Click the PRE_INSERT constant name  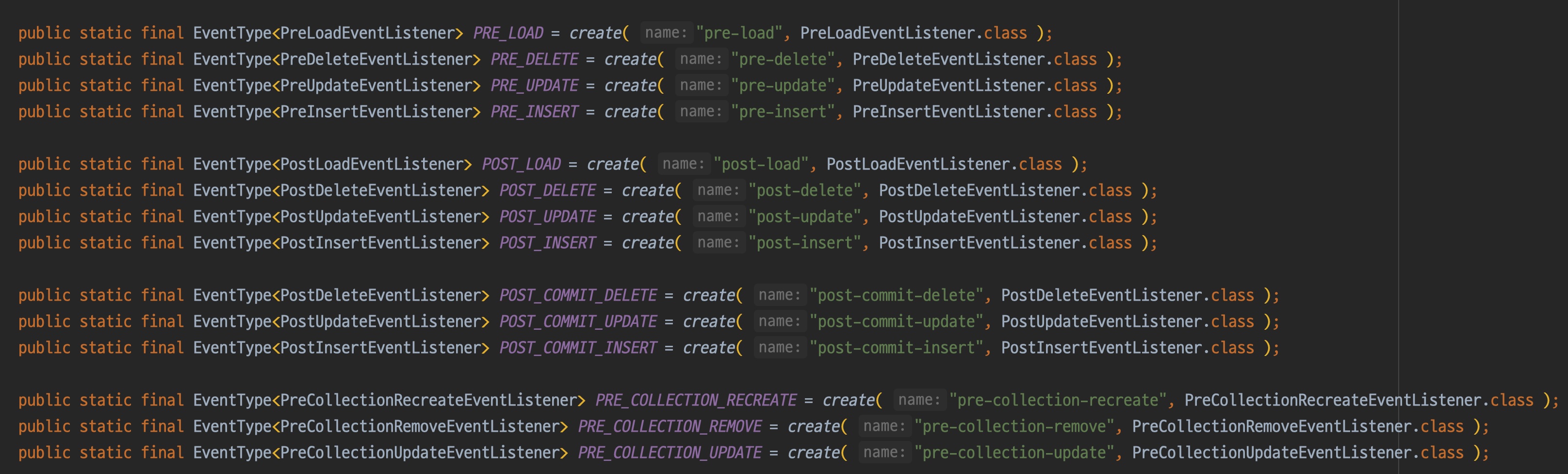tap(535, 112)
